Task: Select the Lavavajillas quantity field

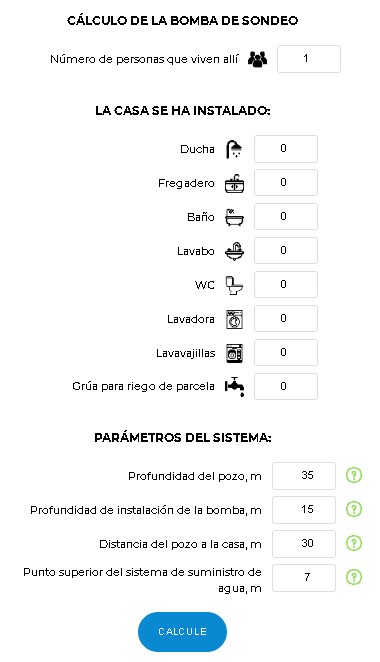Action: coord(286,353)
